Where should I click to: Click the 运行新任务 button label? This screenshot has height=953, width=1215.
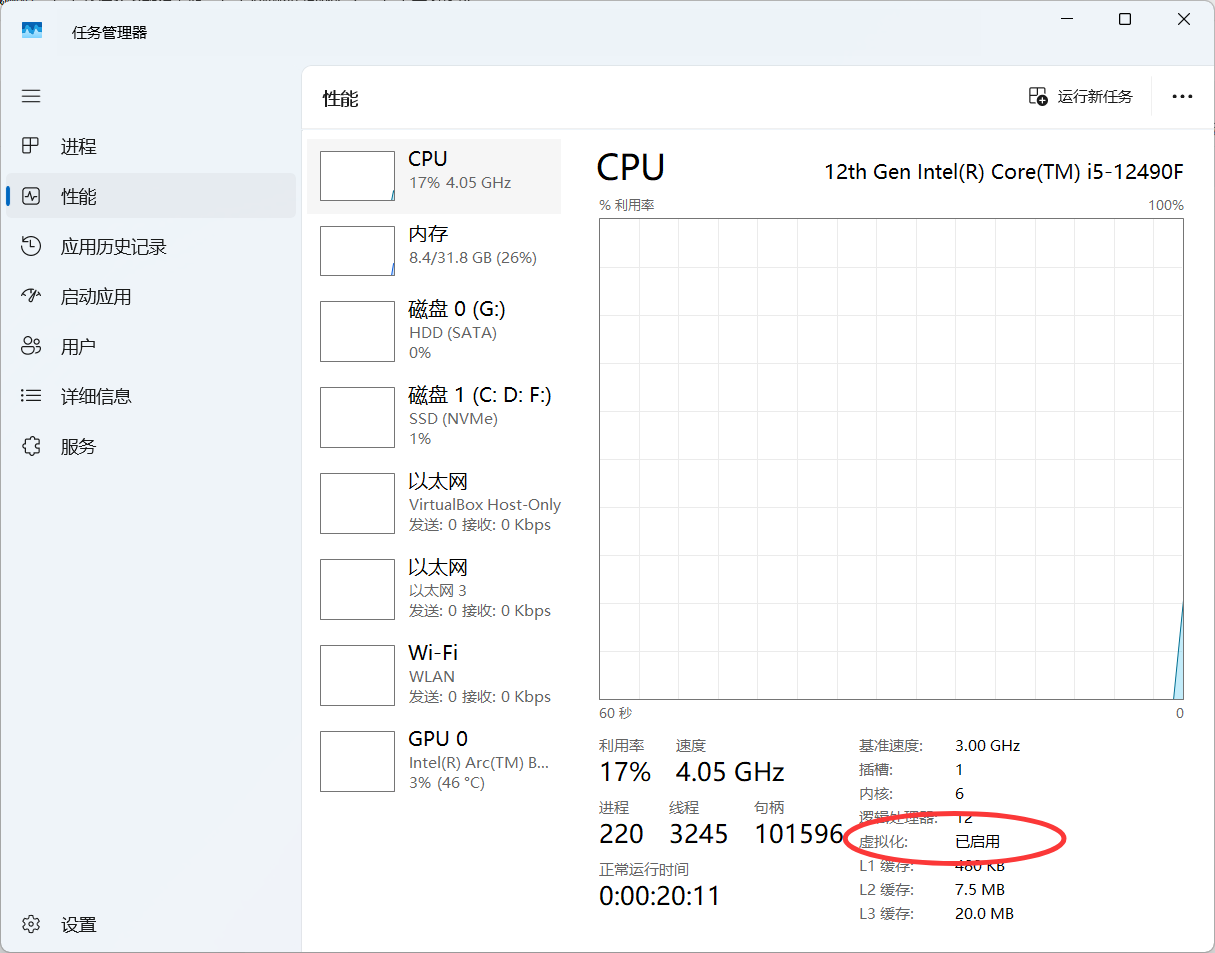[1095, 96]
